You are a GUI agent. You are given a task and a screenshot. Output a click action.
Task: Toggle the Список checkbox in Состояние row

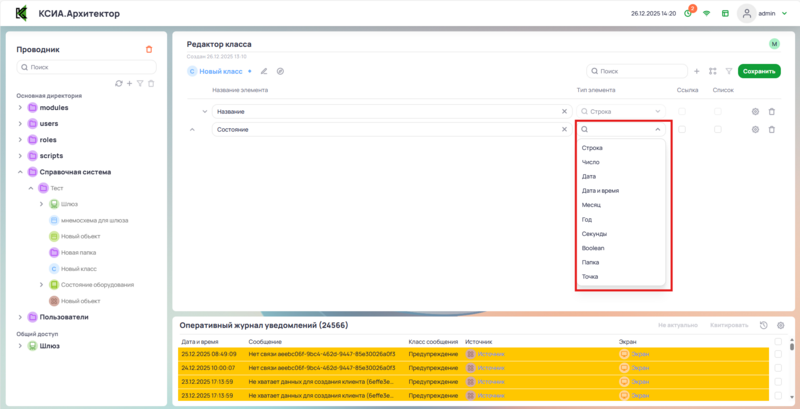(717, 130)
